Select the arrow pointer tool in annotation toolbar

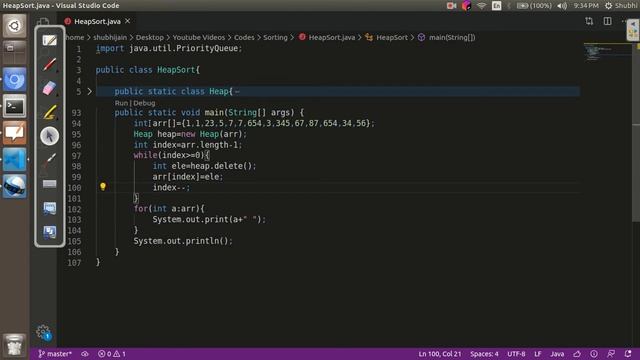tap(49, 136)
